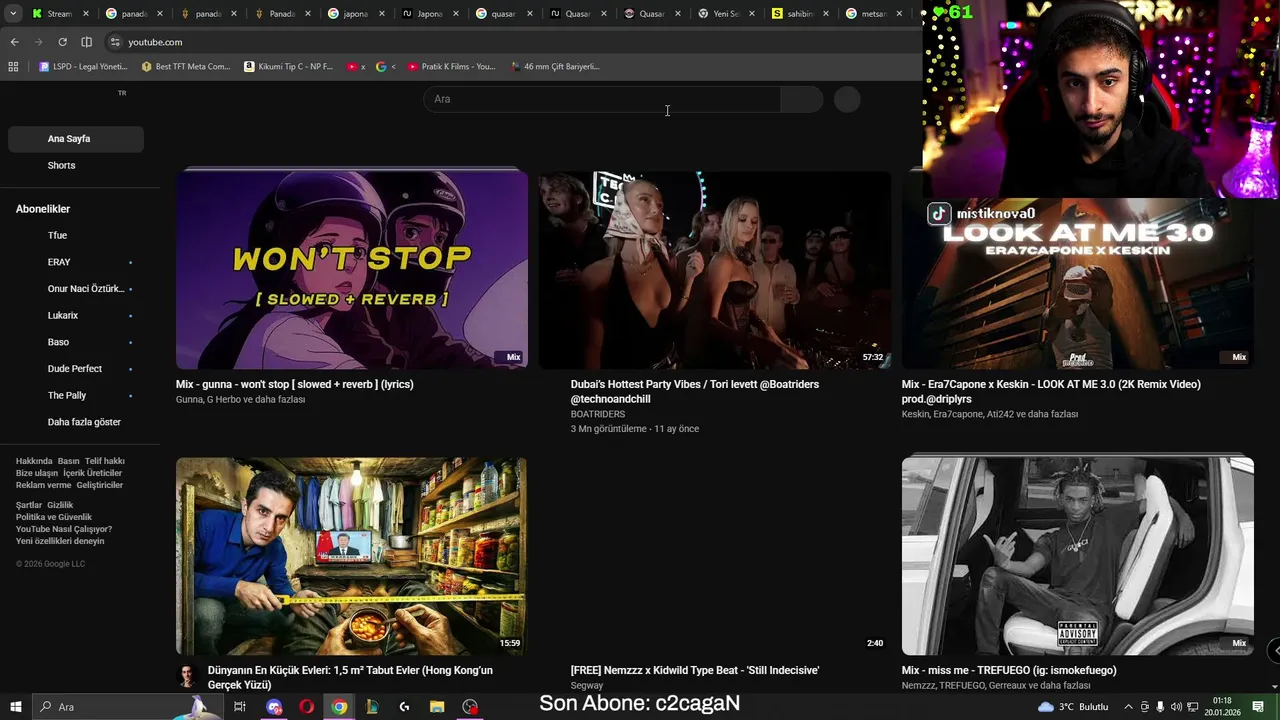Close the sahibinden tab
The width and height of the screenshot is (1280, 720).
pyautogui.click(x=826, y=14)
